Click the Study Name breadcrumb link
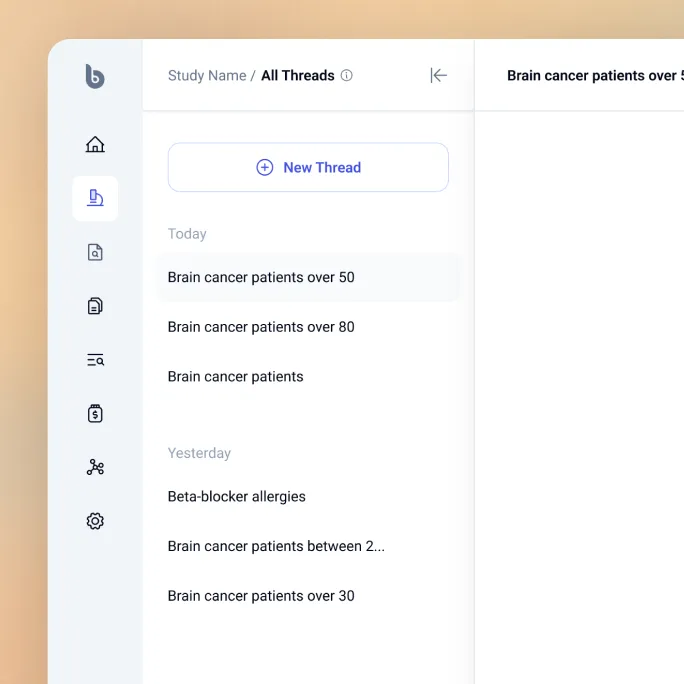Image resolution: width=684 pixels, height=684 pixels. [207, 75]
